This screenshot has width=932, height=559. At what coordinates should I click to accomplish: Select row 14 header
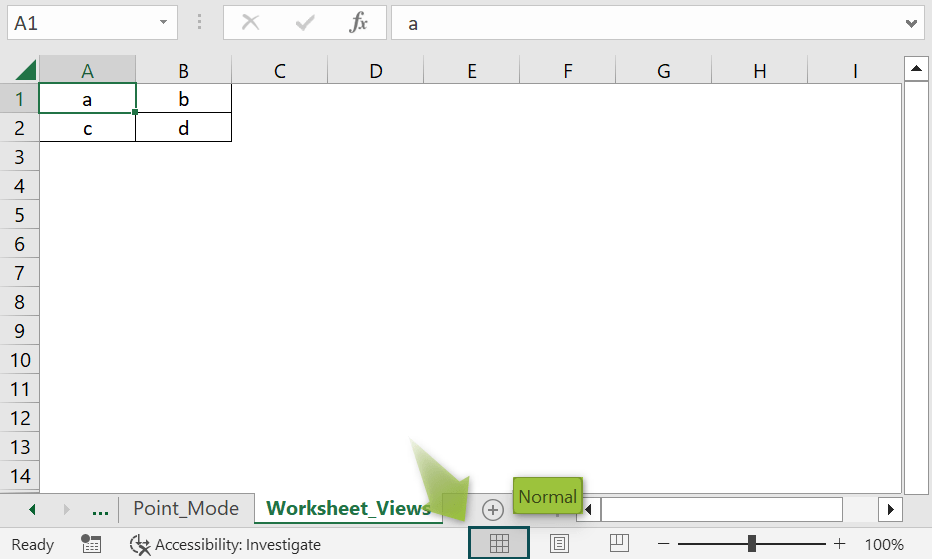[20, 476]
